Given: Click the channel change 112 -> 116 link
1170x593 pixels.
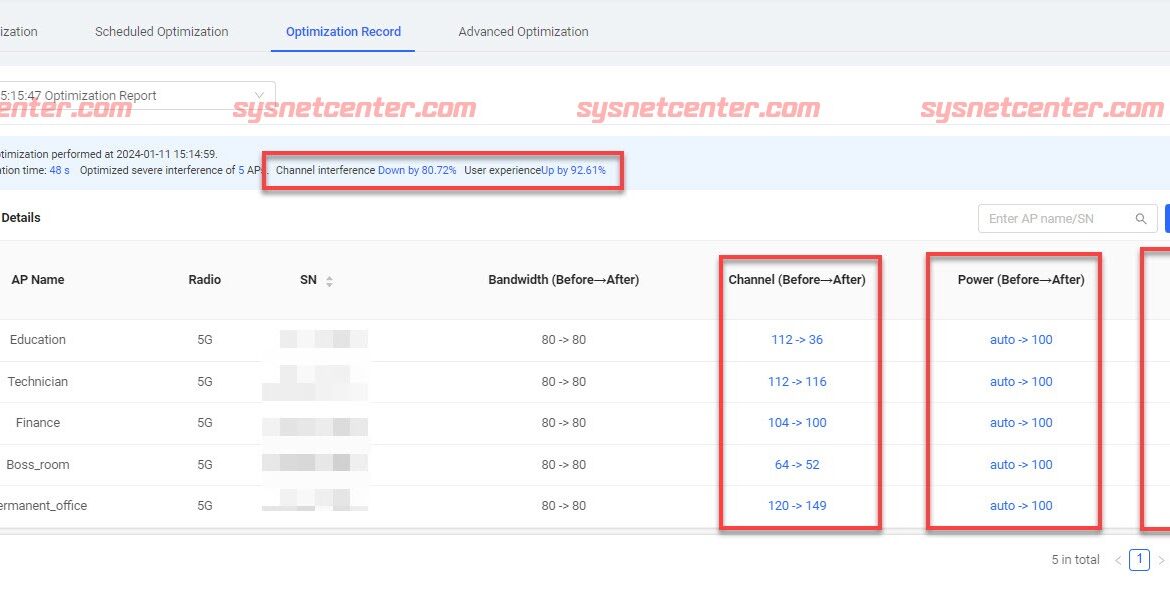Looking at the screenshot, I should click(799, 382).
